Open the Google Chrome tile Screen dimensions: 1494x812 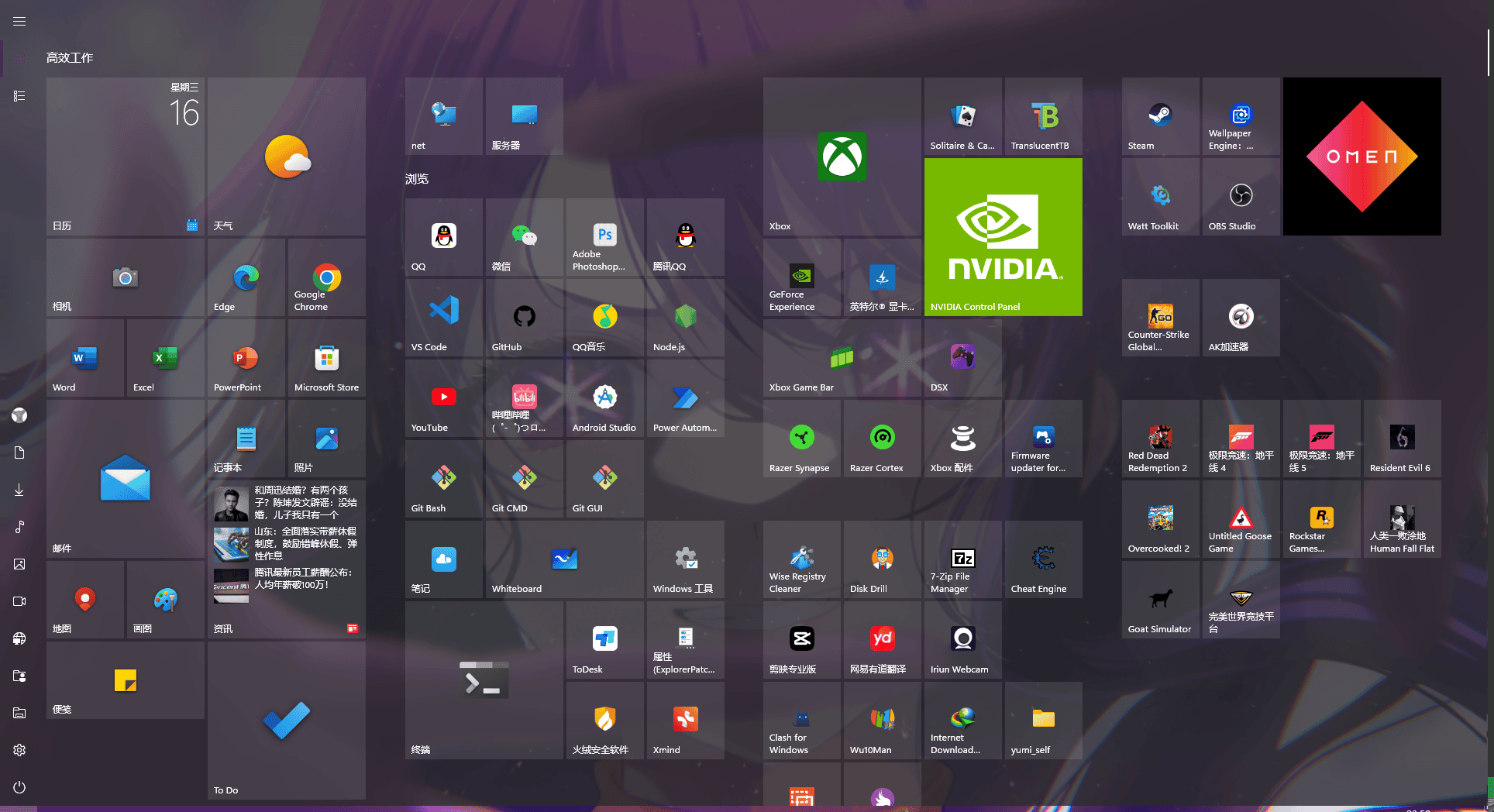(x=326, y=277)
